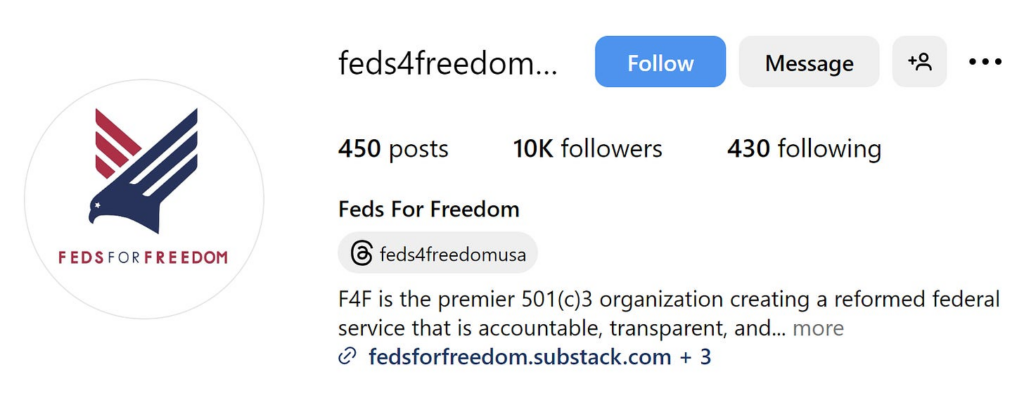Visit the fedsforfreedom.substack.com link
The height and width of the screenshot is (417, 1024).
520,357
